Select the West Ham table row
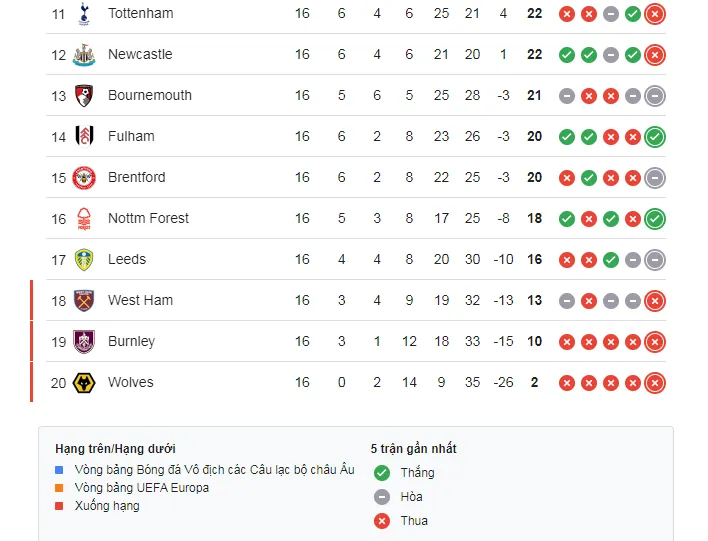Viewport: 708px width, 541px height. [x=350, y=300]
